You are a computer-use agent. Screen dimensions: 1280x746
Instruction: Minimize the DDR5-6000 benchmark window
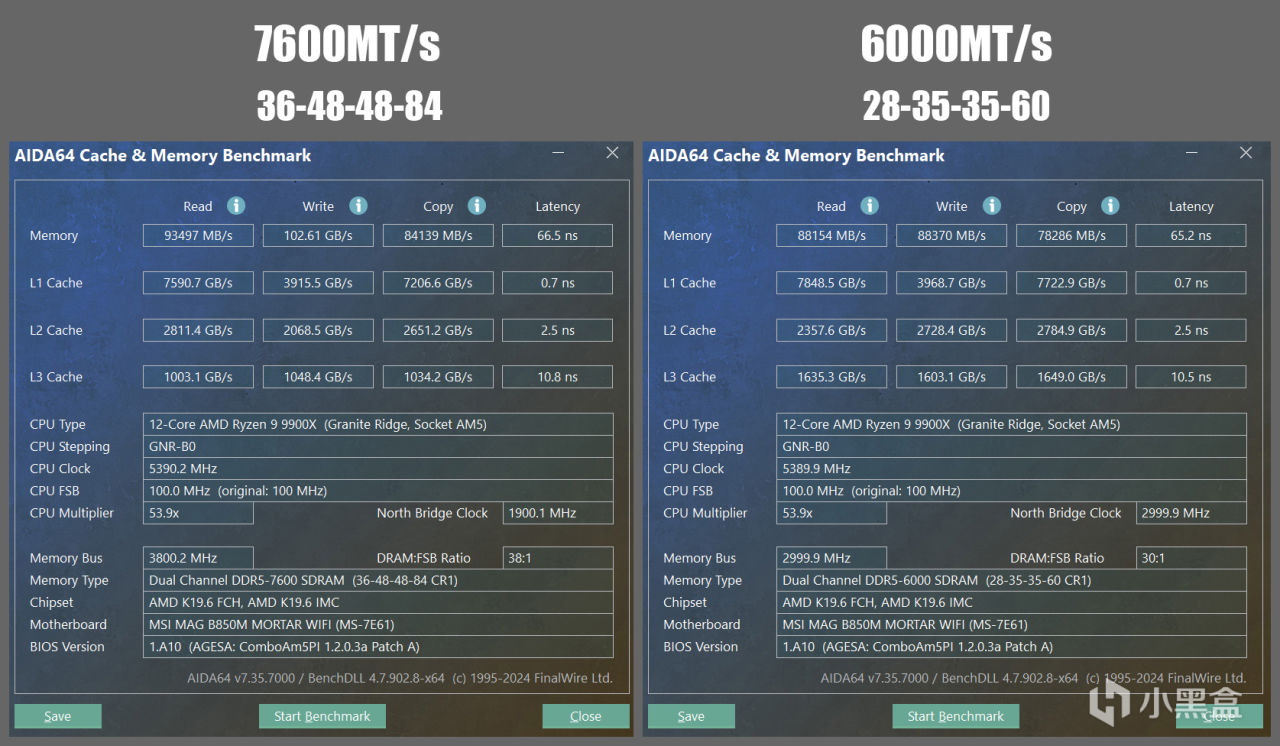point(1192,154)
